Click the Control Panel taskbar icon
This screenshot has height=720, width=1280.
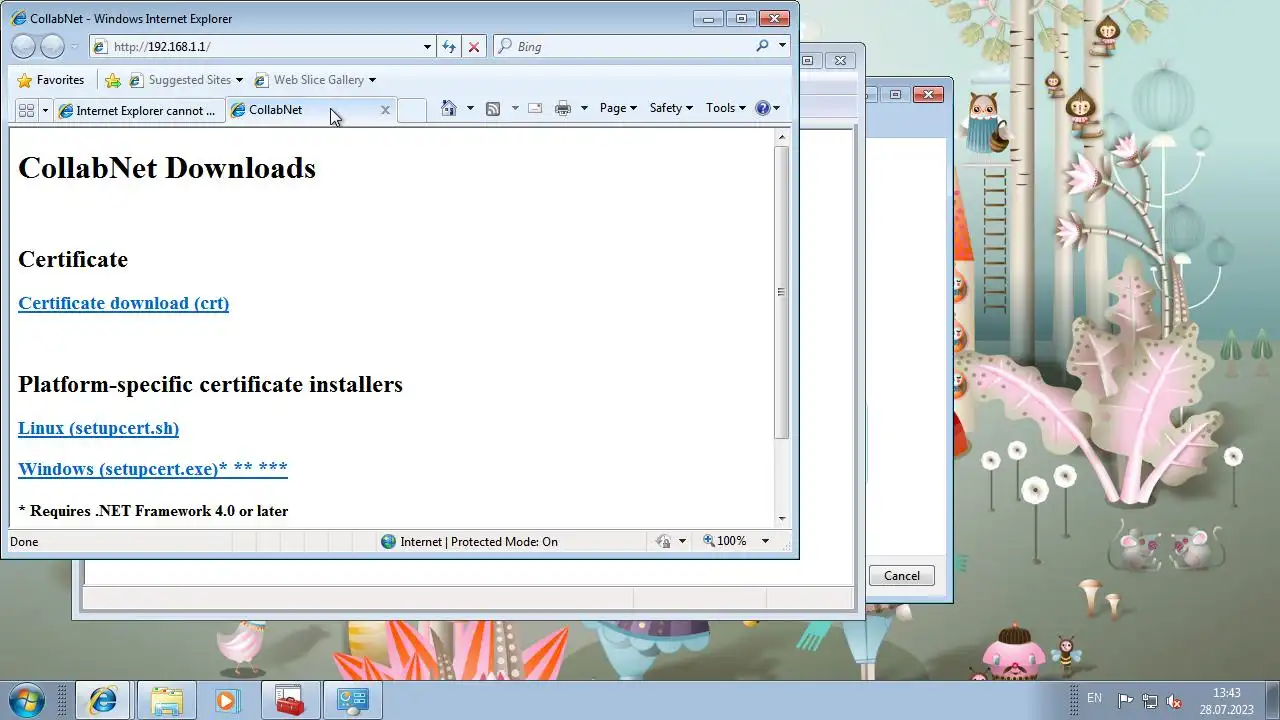(x=352, y=700)
